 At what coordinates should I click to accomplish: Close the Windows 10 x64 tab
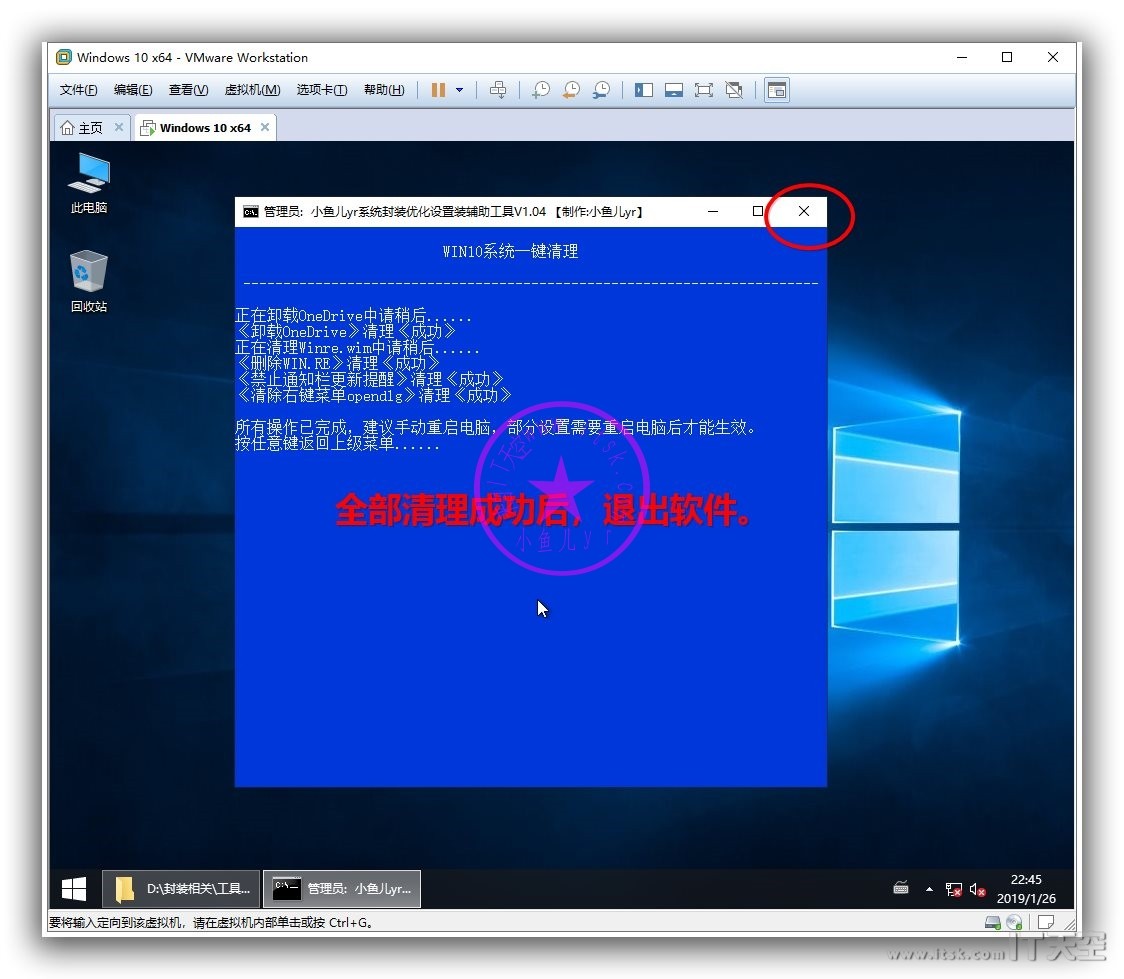(x=265, y=127)
